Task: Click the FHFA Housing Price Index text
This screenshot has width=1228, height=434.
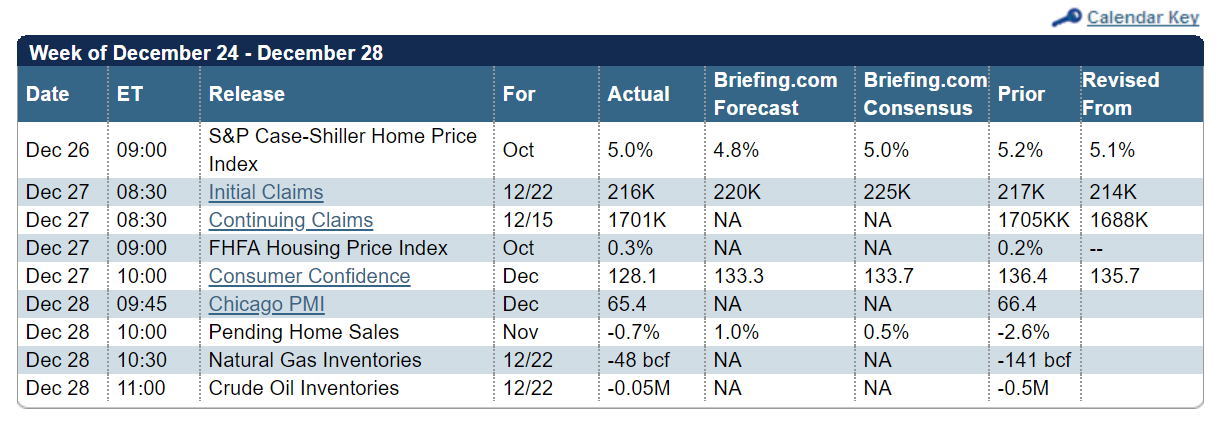Action: [x=328, y=248]
